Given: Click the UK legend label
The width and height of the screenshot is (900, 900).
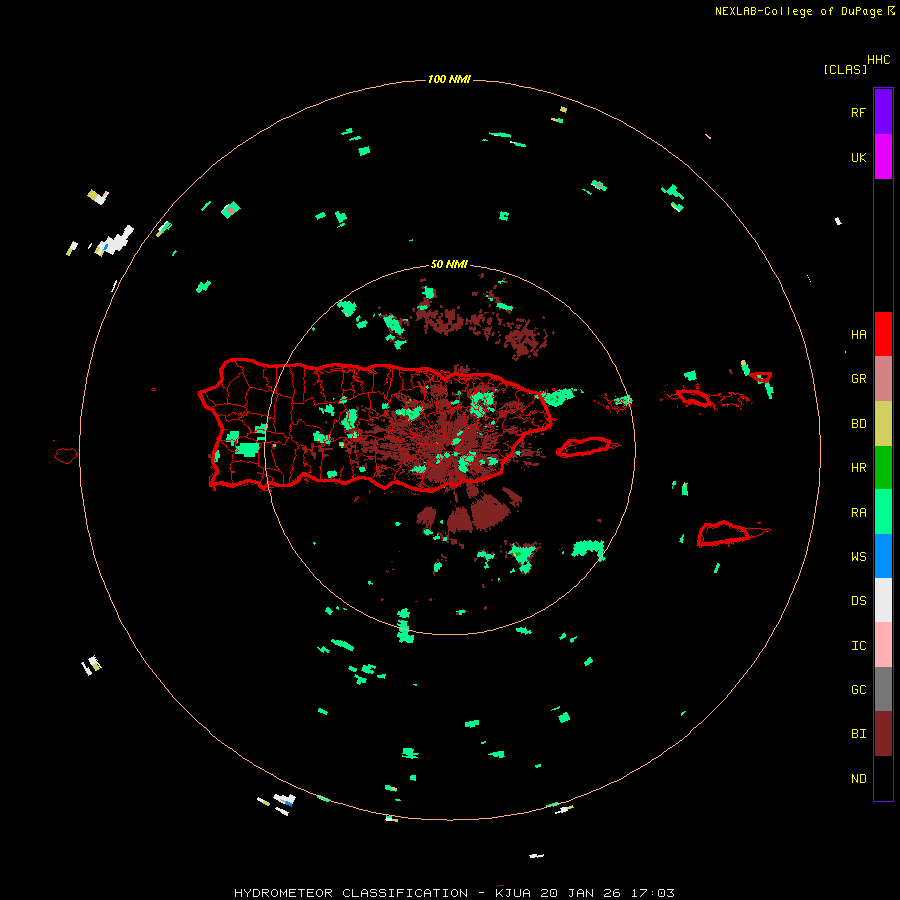Looking at the screenshot, I should (x=858, y=157).
